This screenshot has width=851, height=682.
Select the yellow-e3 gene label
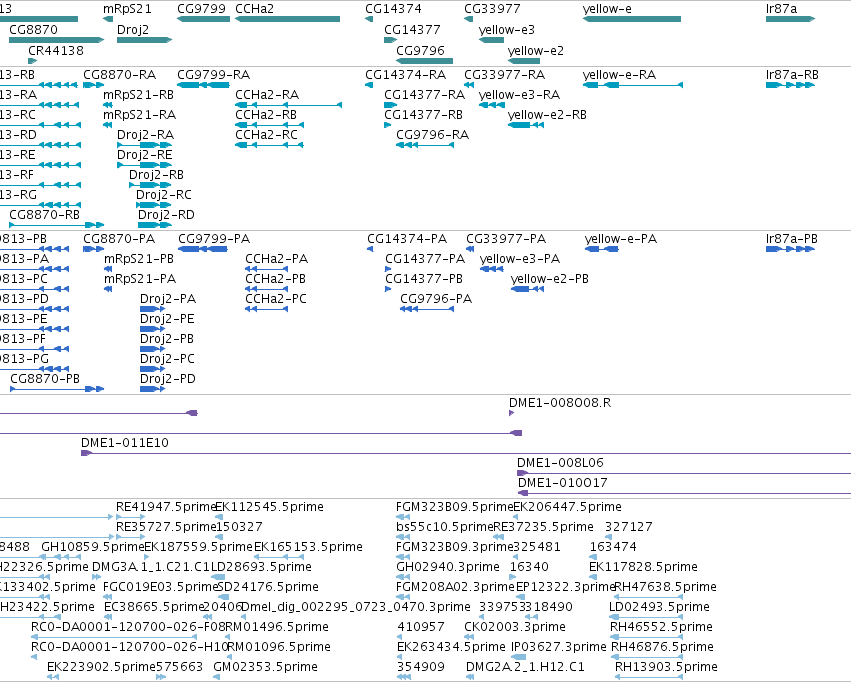pyautogui.click(x=506, y=30)
